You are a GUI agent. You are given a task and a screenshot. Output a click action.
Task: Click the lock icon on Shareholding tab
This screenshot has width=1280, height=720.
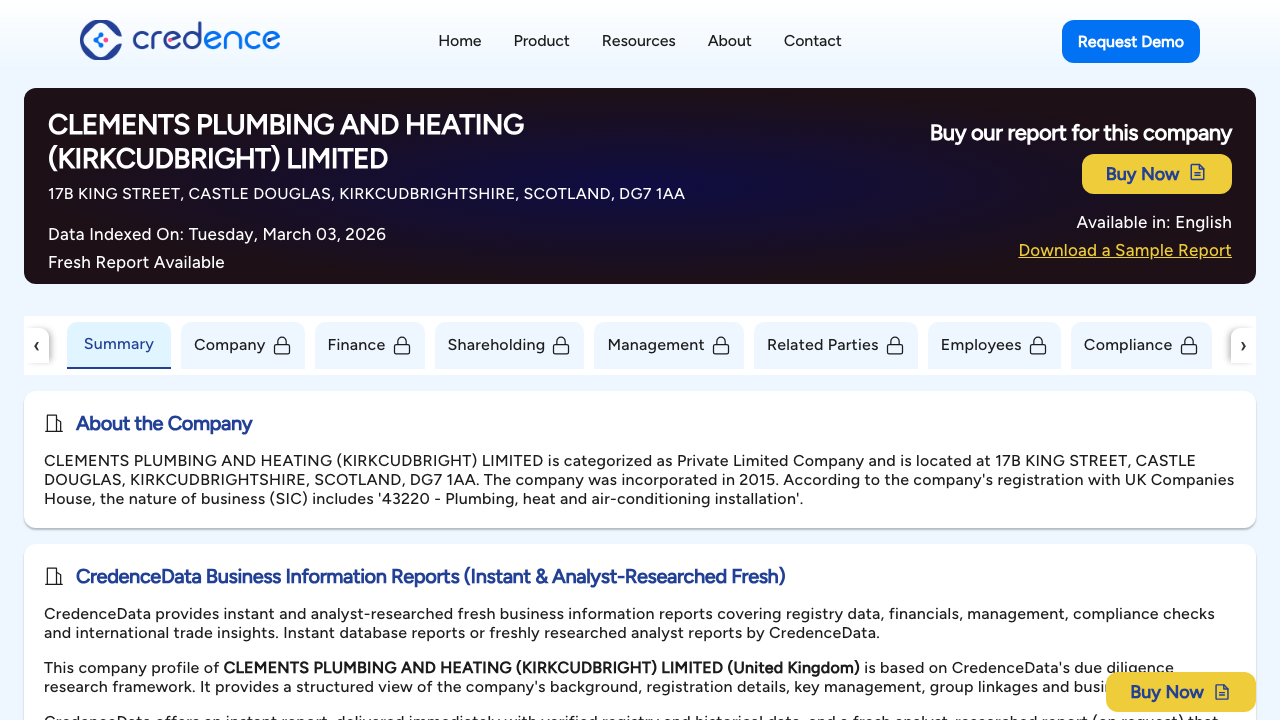tap(561, 345)
